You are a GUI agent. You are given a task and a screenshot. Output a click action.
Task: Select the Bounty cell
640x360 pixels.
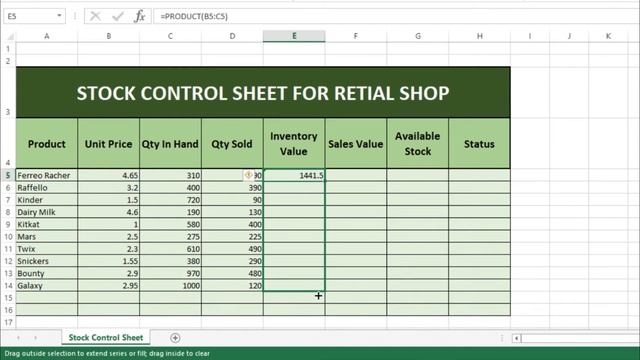(47, 273)
